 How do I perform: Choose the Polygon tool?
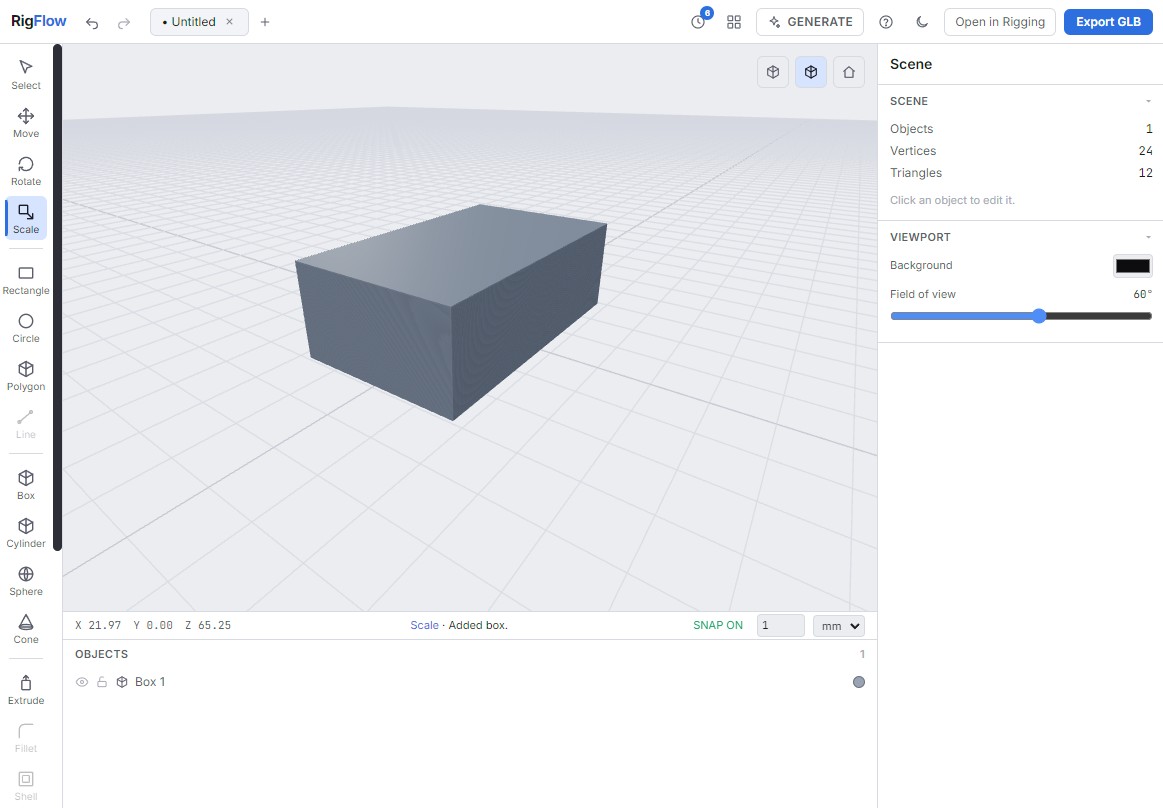26,375
